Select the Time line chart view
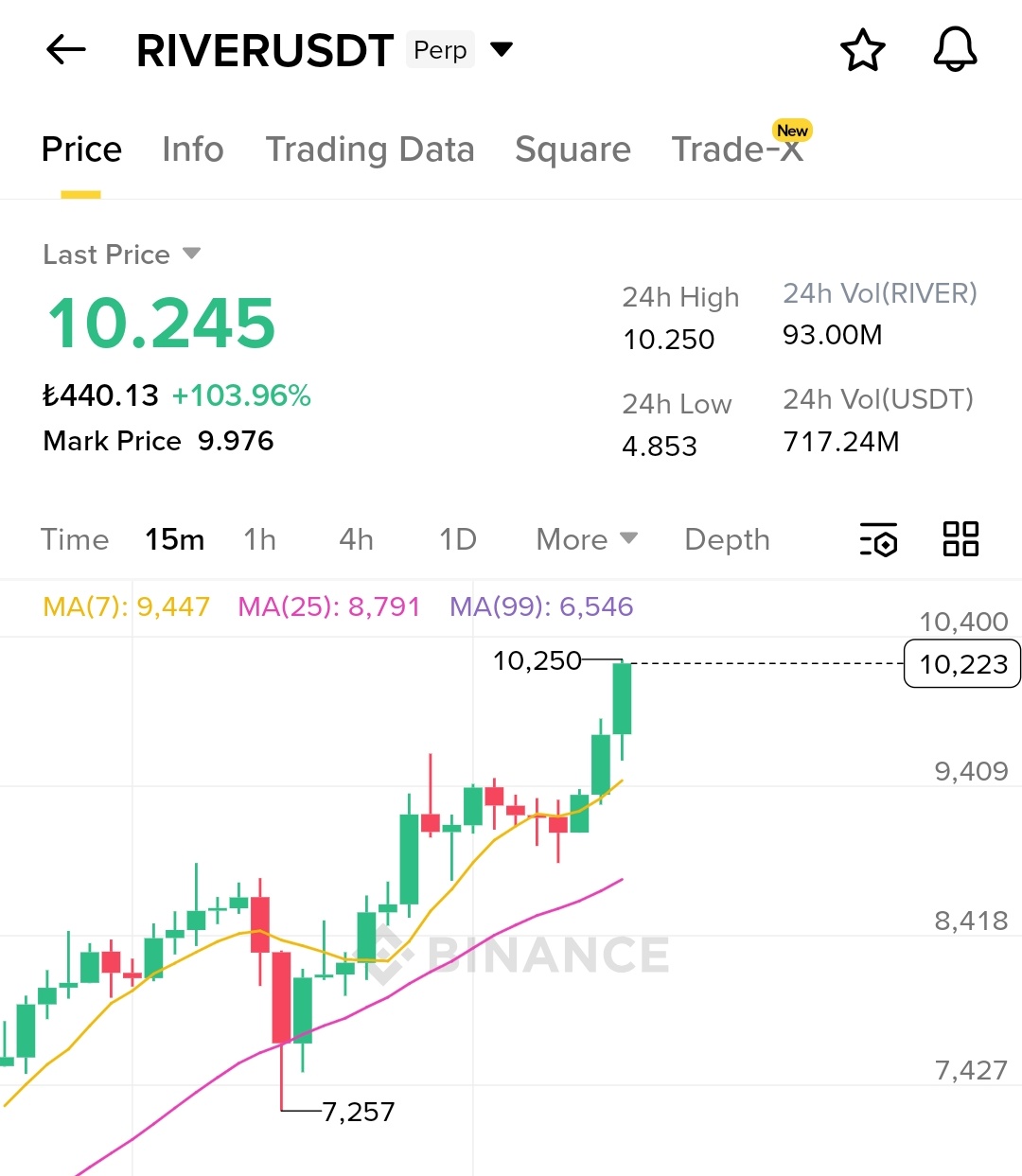Image resolution: width=1022 pixels, height=1176 pixels. (75, 539)
